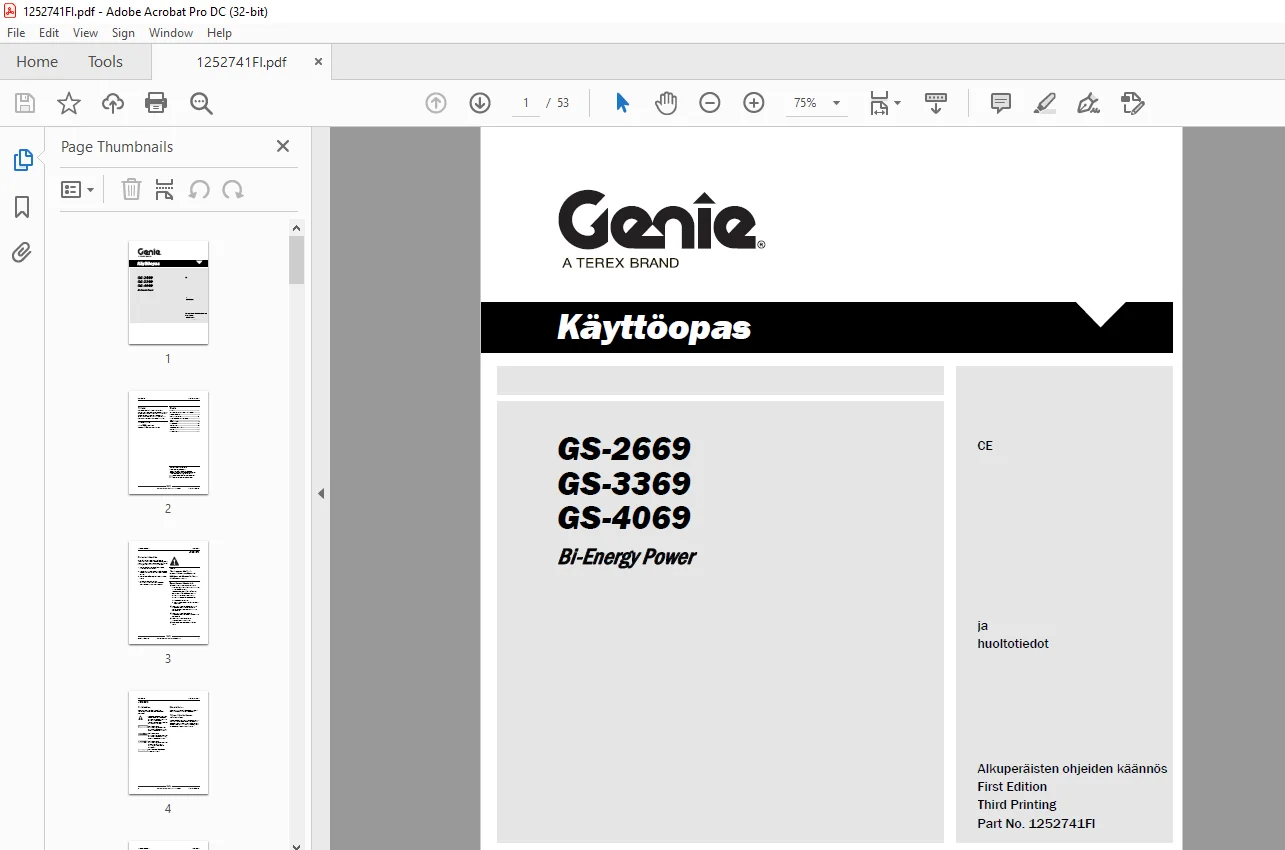
Task: Open the Find text magnifier tool
Action: [x=202, y=103]
